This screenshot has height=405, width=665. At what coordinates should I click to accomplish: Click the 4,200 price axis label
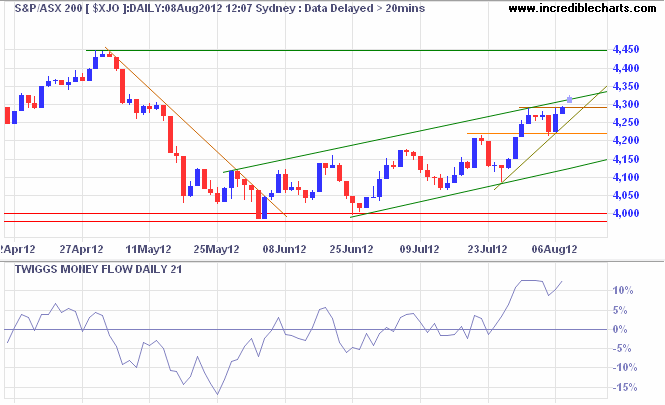pos(626,140)
